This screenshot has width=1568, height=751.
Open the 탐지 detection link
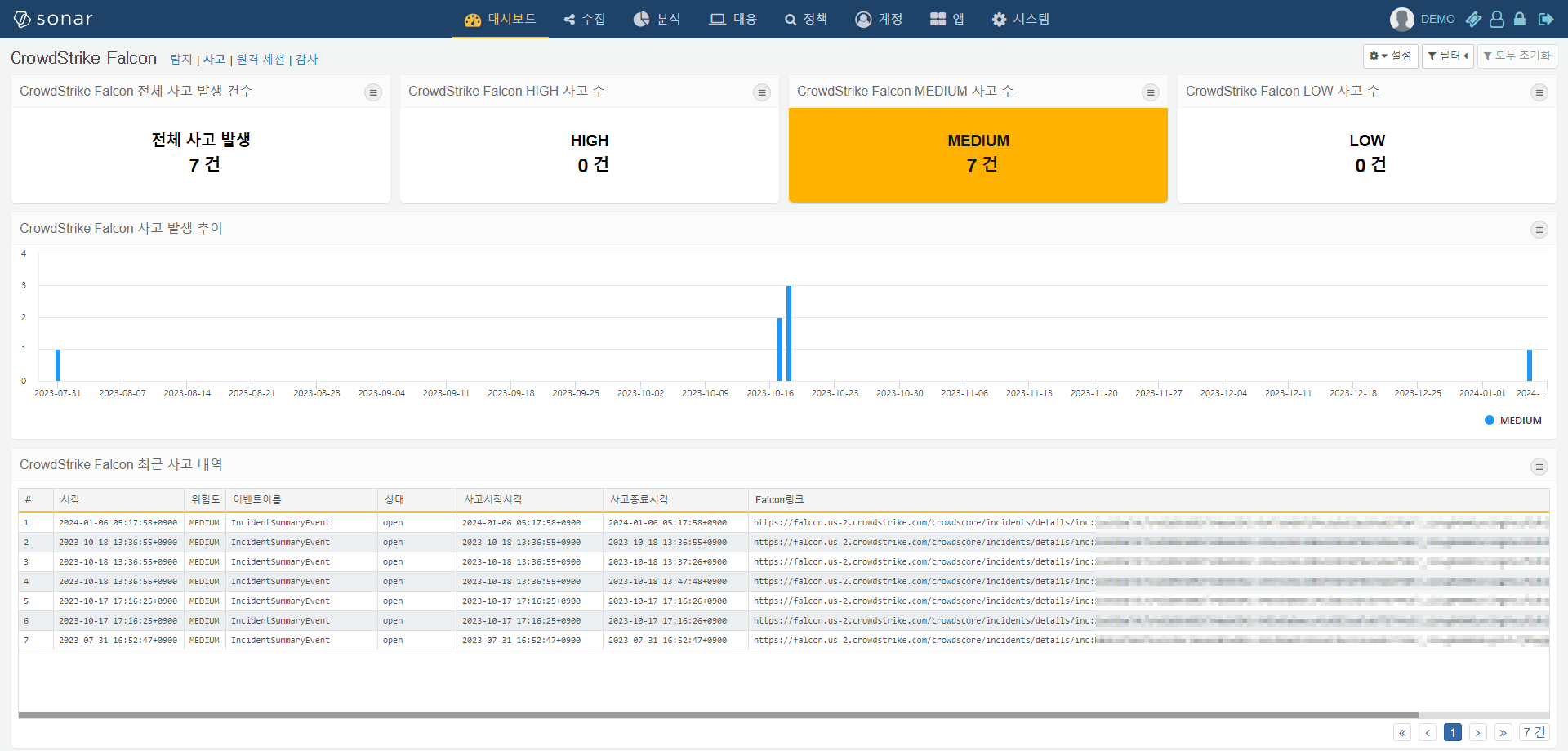(181, 59)
